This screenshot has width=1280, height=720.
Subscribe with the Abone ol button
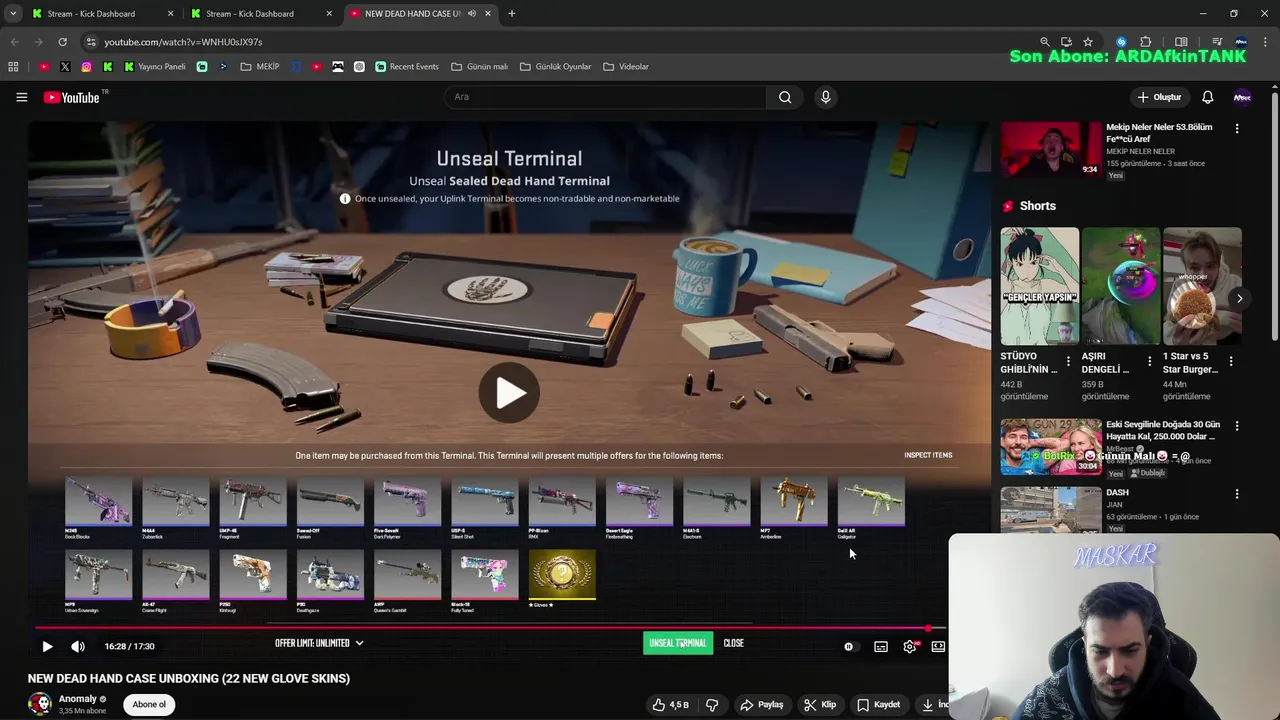pos(149,705)
